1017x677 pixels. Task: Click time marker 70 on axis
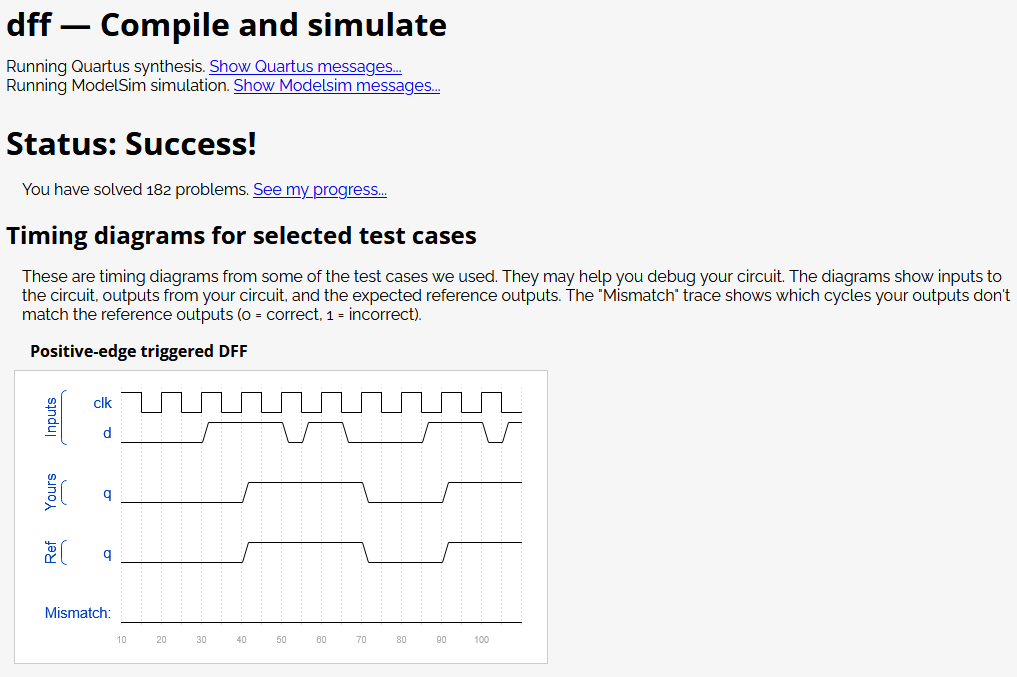coord(361,639)
